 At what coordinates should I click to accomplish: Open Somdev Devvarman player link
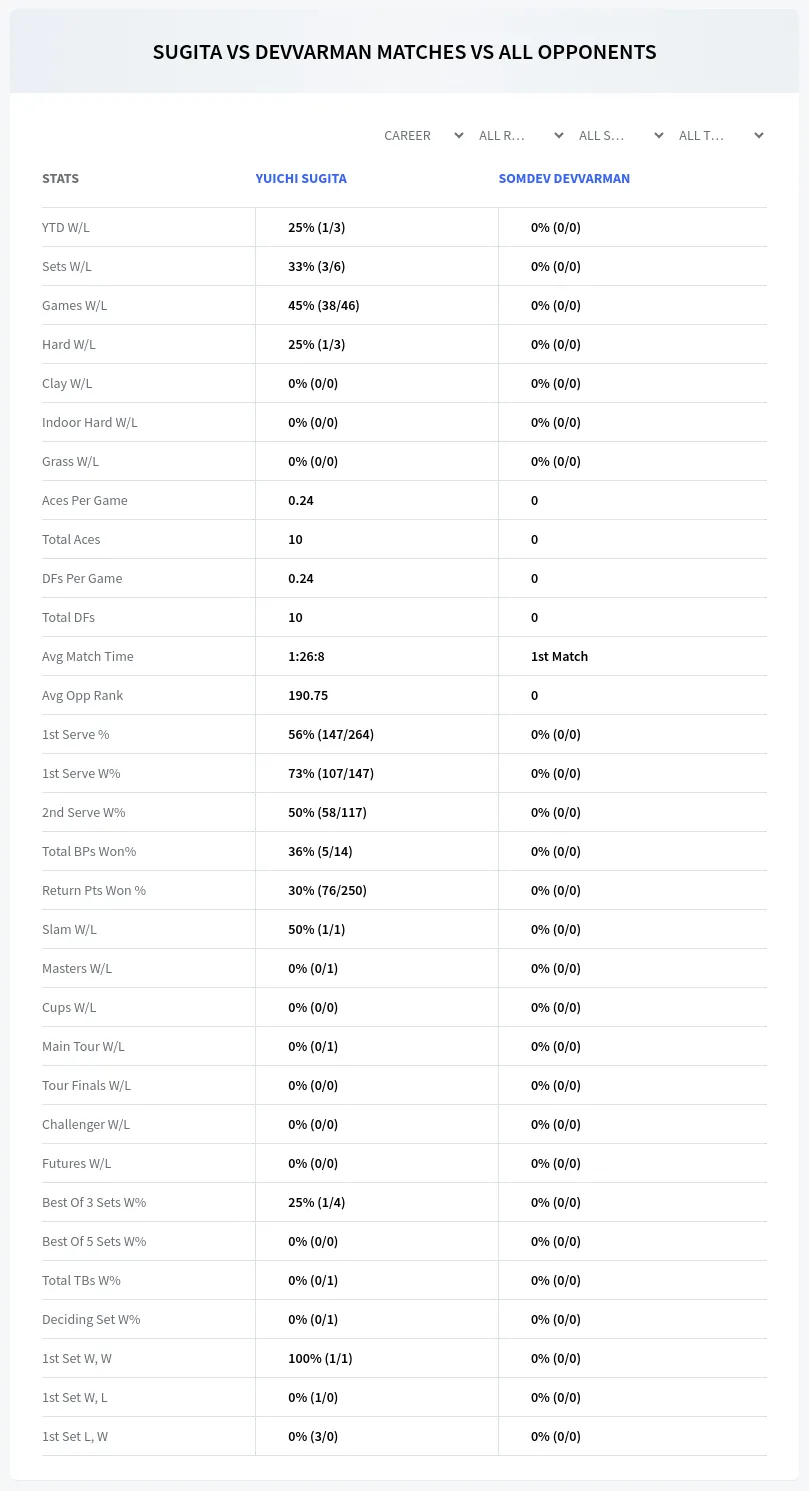(x=564, y=178)
